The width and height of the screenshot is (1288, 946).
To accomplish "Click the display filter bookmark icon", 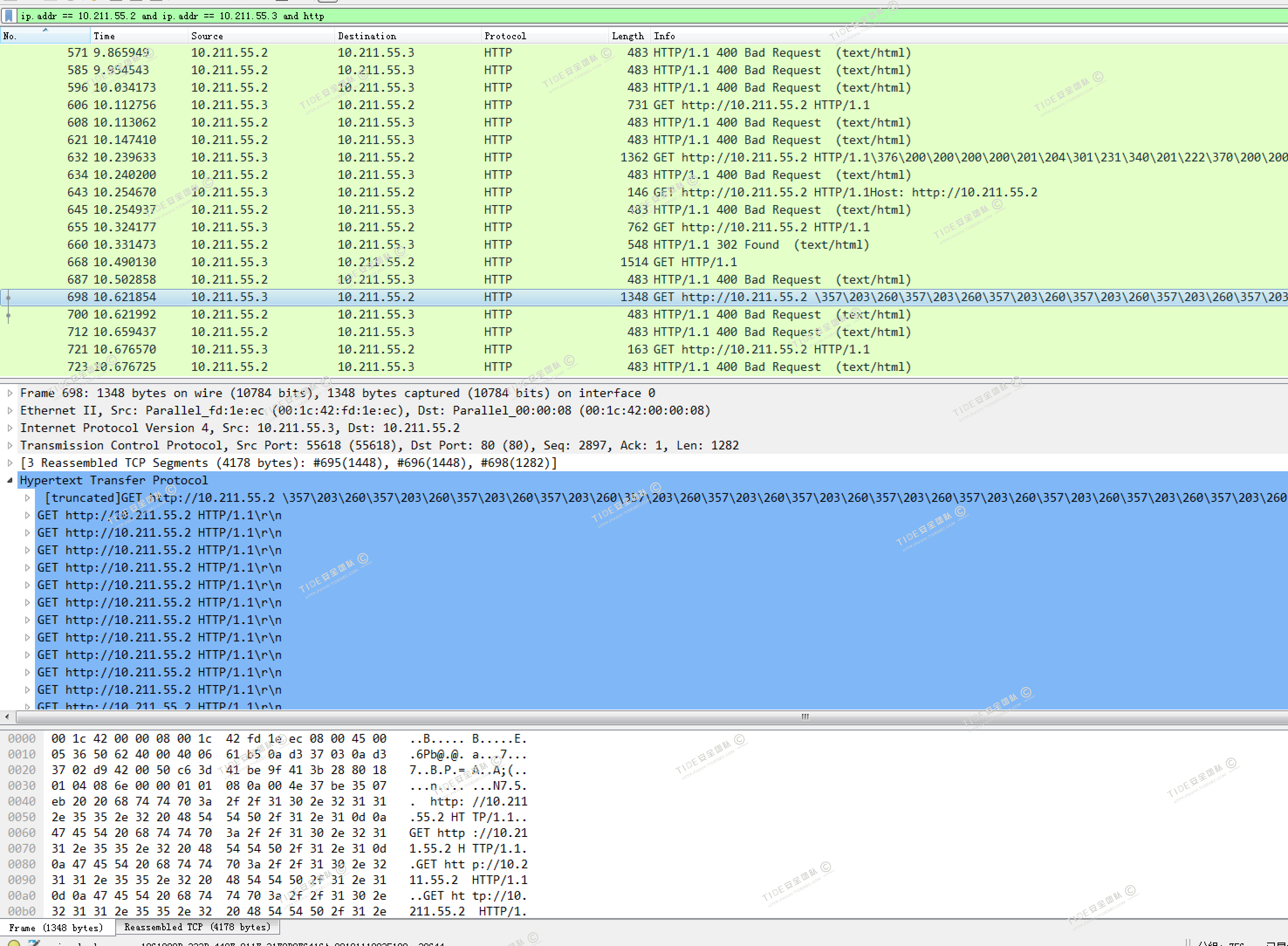I will point(9,15).
